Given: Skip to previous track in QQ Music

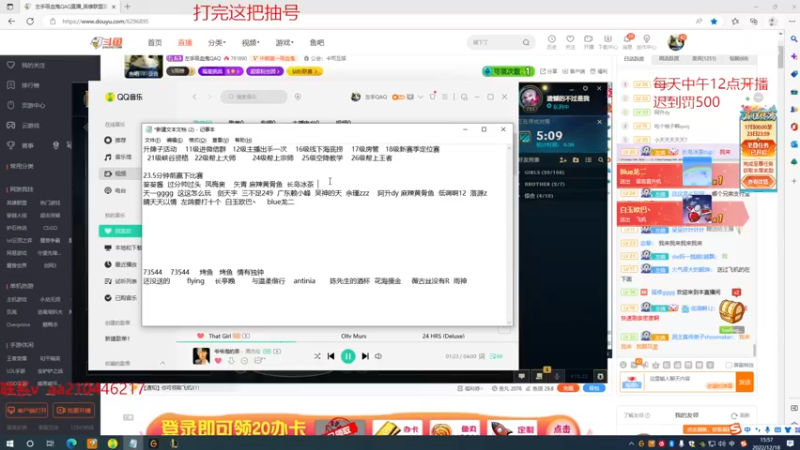Looking at the screenshot, I should 331,356.
